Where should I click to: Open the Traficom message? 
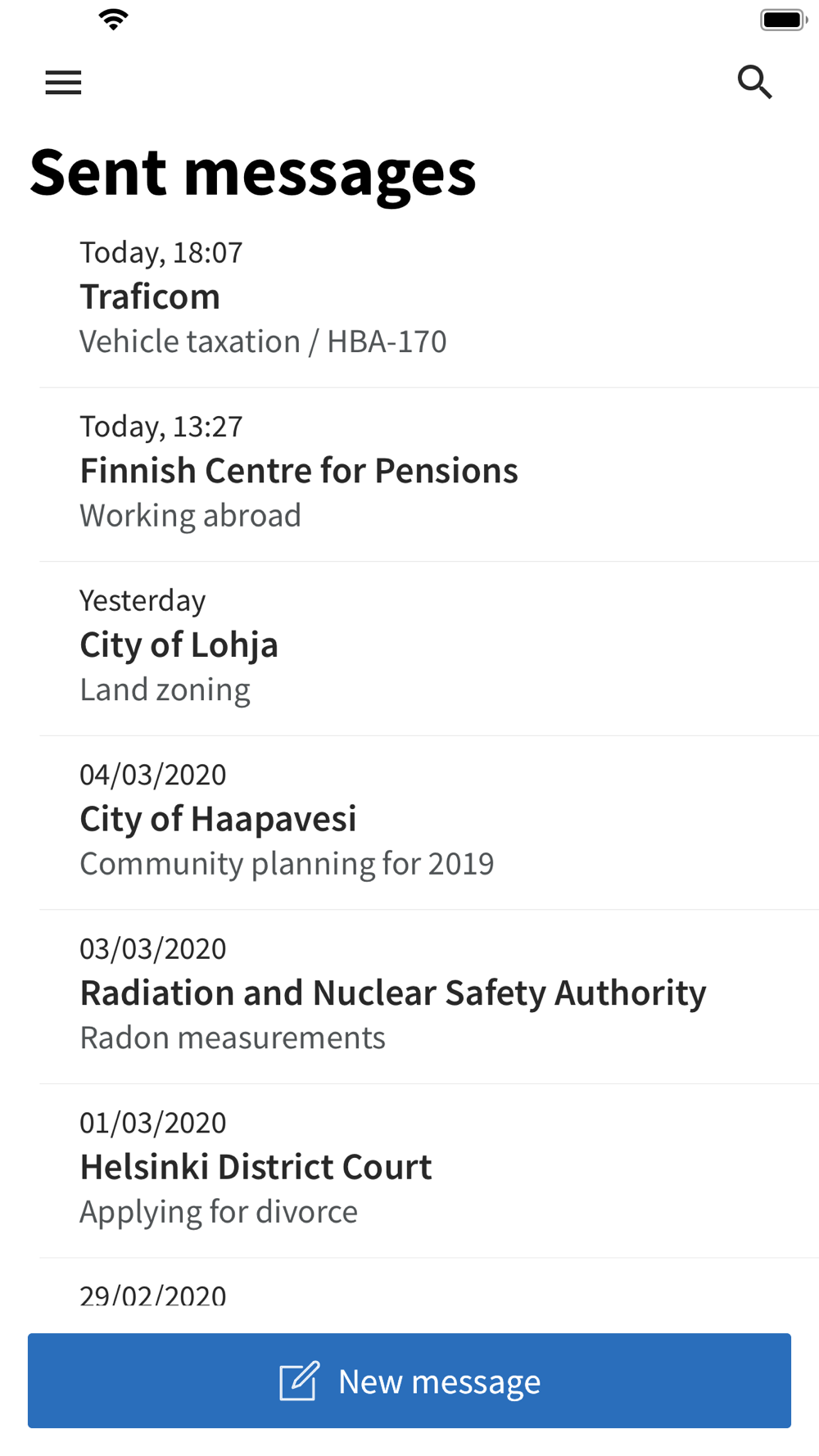[150, 296]
